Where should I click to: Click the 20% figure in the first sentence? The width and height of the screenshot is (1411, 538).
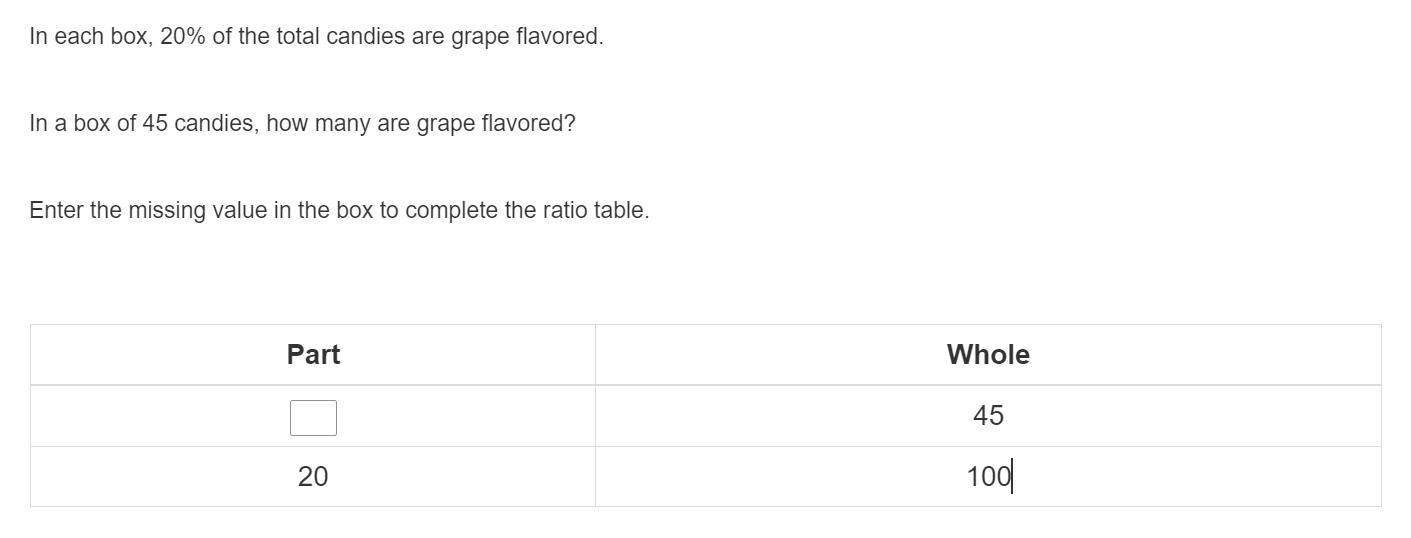click(182, 37)
